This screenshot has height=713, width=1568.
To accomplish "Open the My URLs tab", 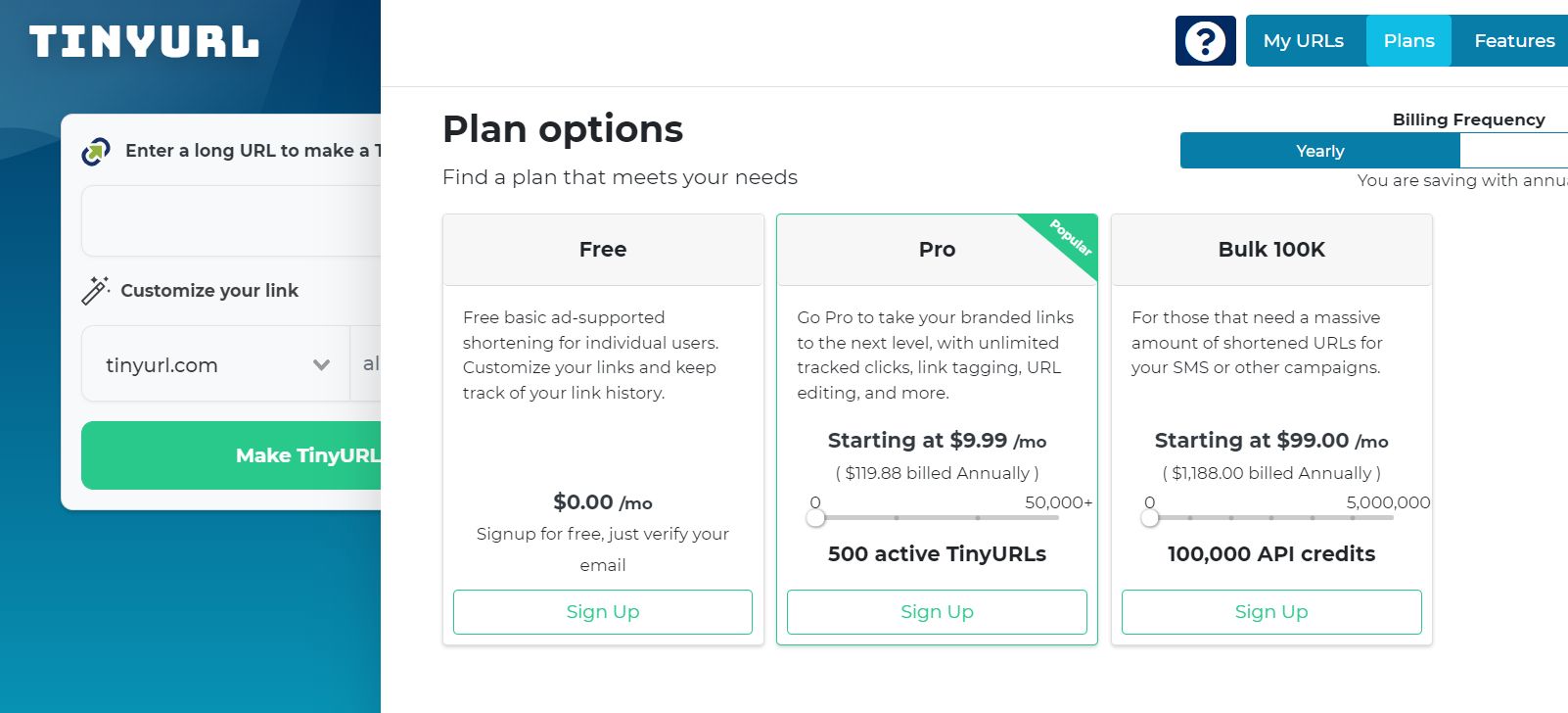I will pos(1303,41).
